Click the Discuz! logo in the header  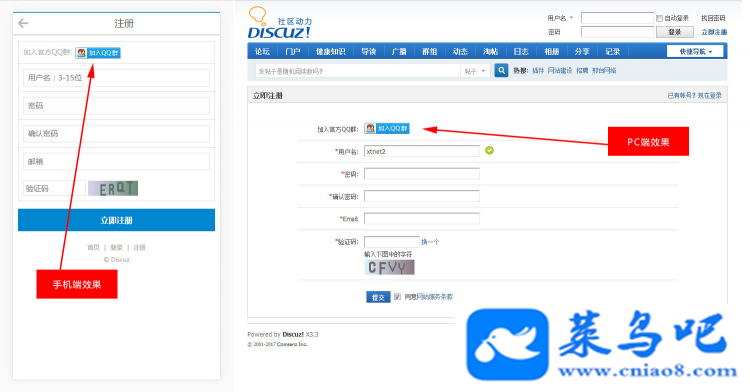click(x=279, y=23)
